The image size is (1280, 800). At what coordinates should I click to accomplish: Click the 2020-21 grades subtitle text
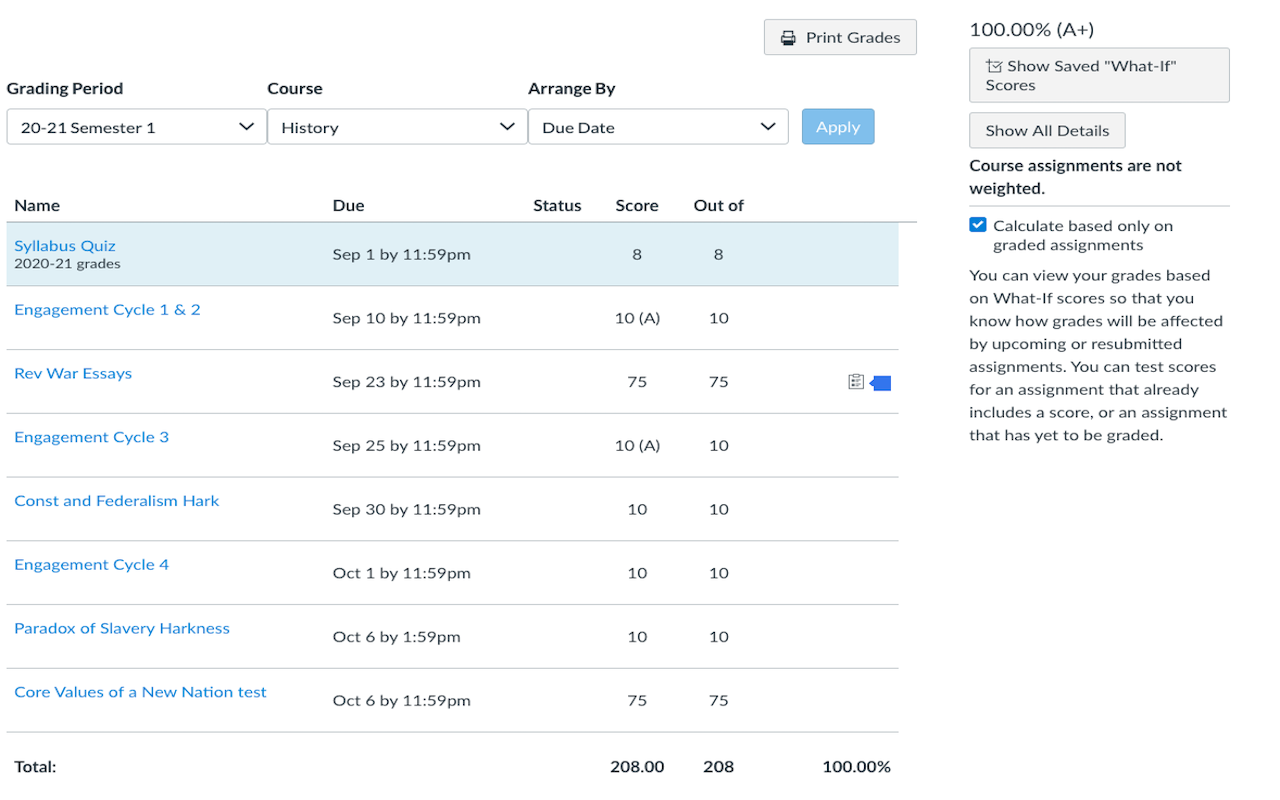coord(67,264)
